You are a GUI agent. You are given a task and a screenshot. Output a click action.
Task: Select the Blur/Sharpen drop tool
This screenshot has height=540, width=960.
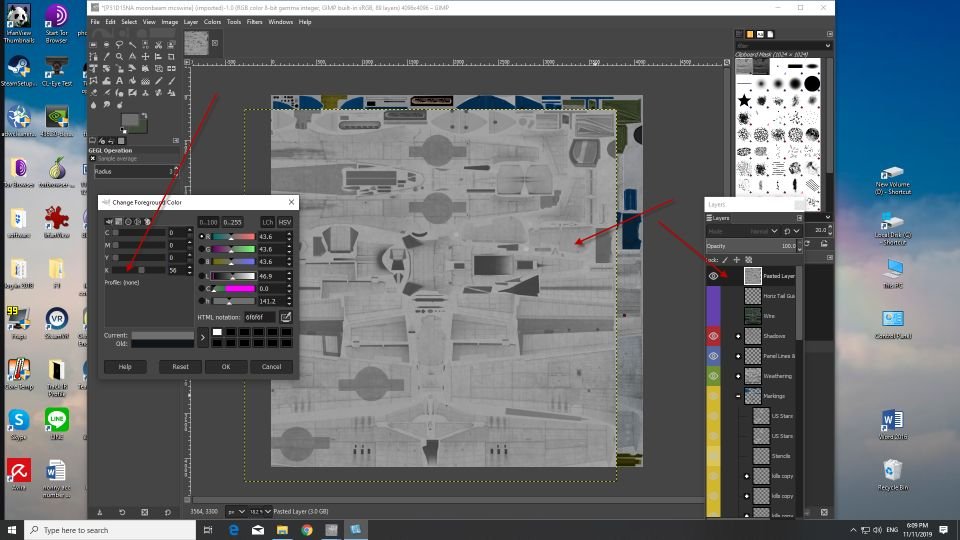tap(93, 105)
